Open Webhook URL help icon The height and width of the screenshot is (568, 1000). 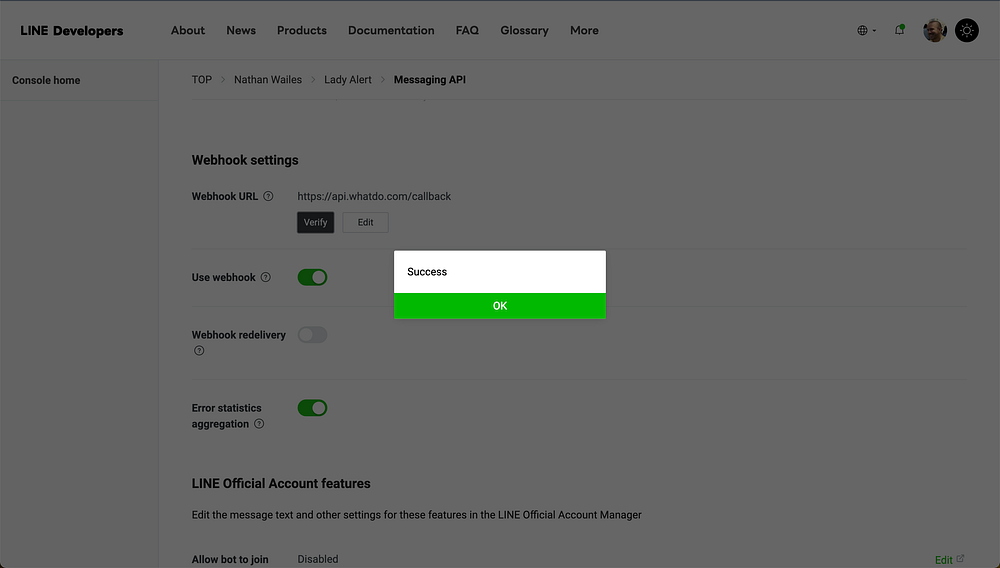[268, 196]
